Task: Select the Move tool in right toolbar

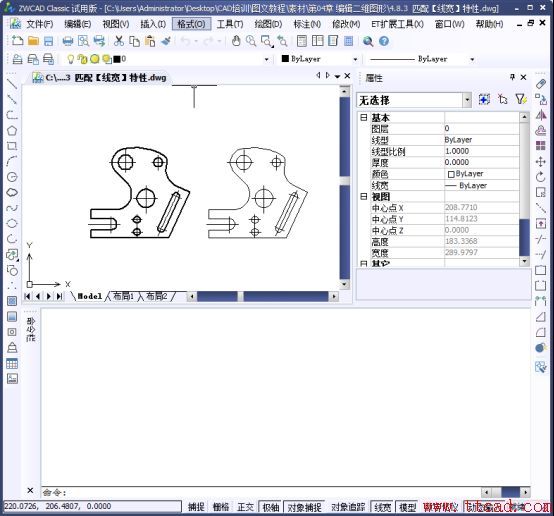Action: click(x=541, y=162)
